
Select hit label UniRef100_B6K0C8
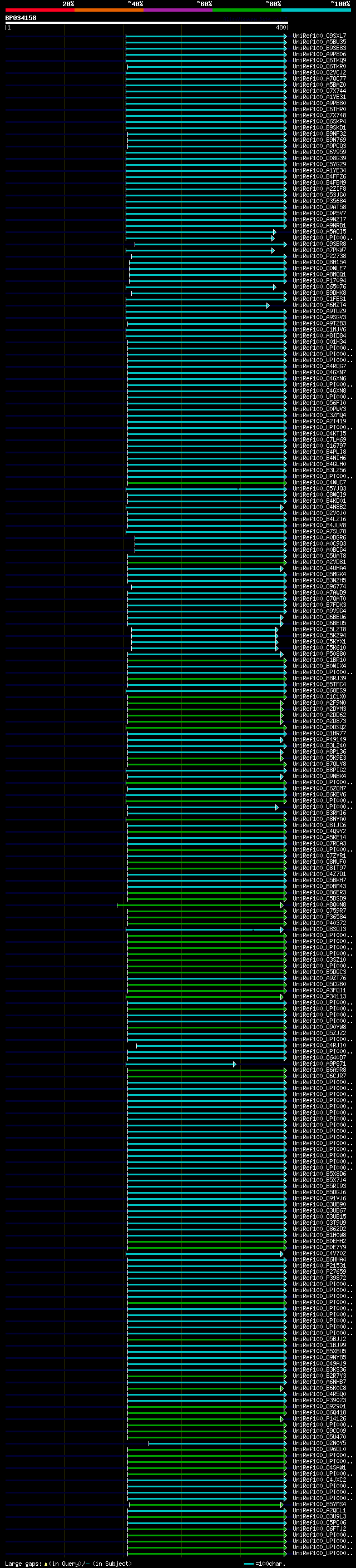pos(319,1388)
